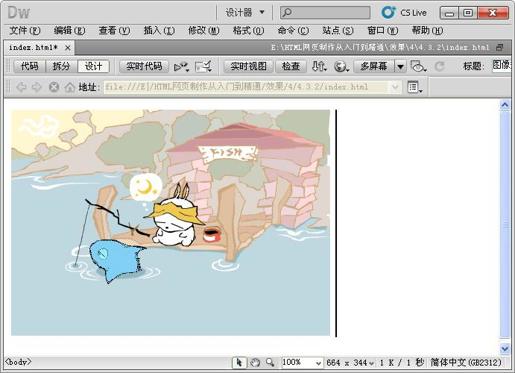This screenshot has height=373, width=515.
Task: Click preview in browser globe icon
Action: (x=341, y=67)
